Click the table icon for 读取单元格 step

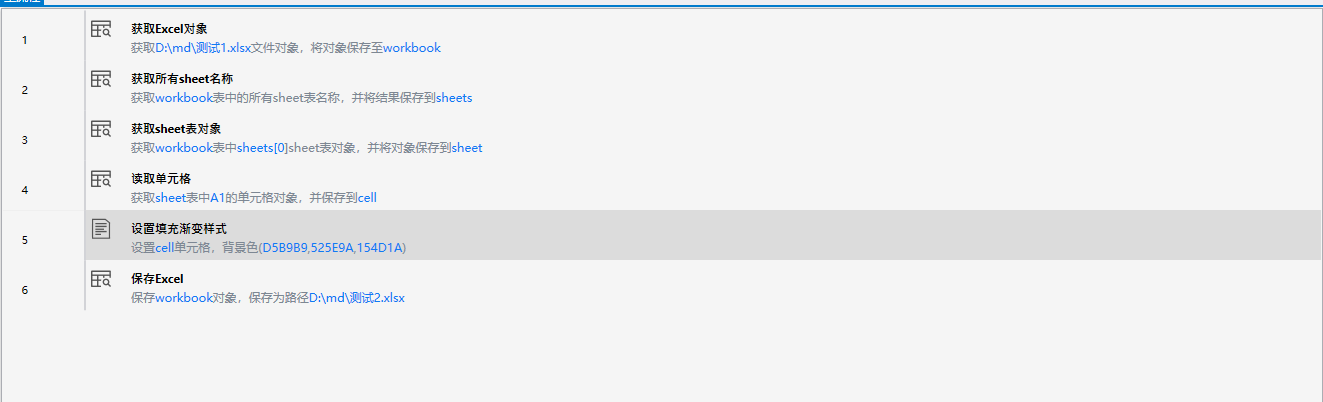[x=101, y=180]
